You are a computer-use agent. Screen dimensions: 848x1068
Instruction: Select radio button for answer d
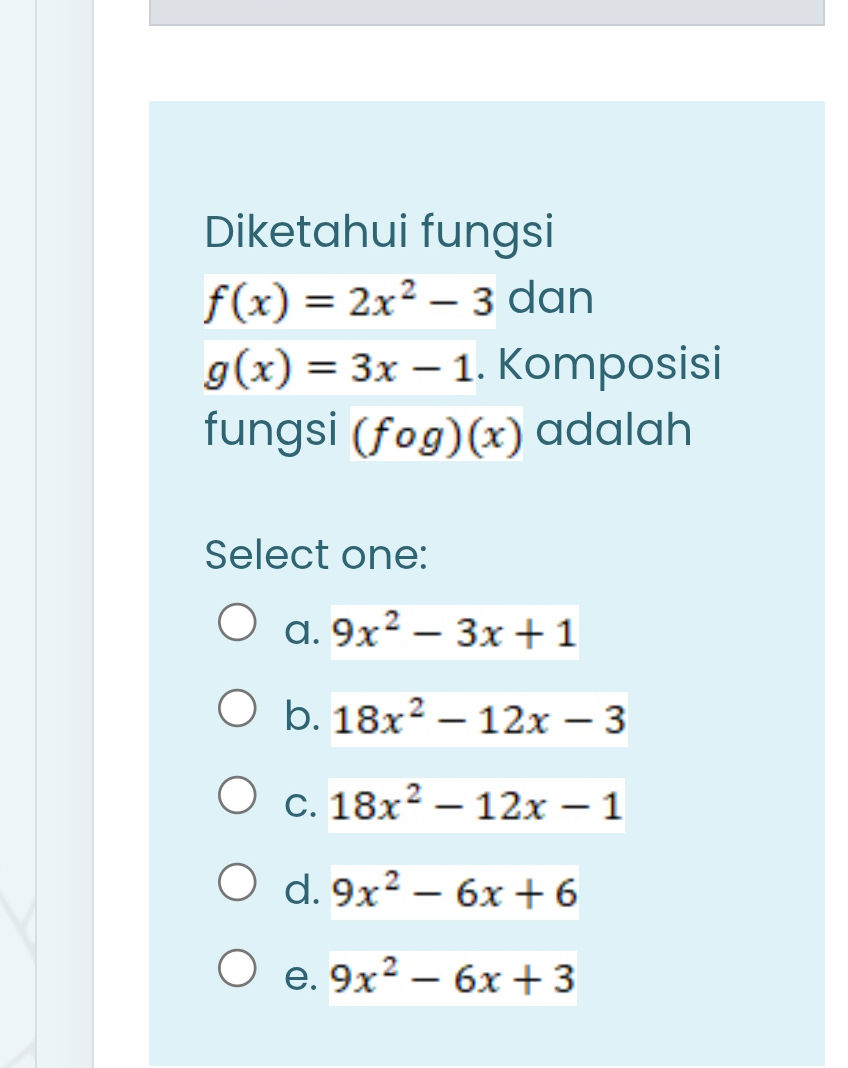[x=238, y=880]
